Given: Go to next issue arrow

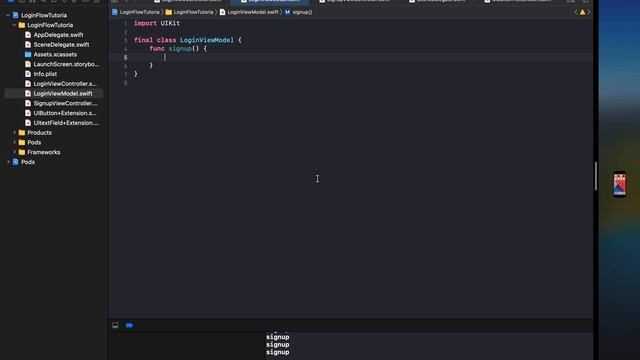Looking at the screenshot, I should (589, 12).
